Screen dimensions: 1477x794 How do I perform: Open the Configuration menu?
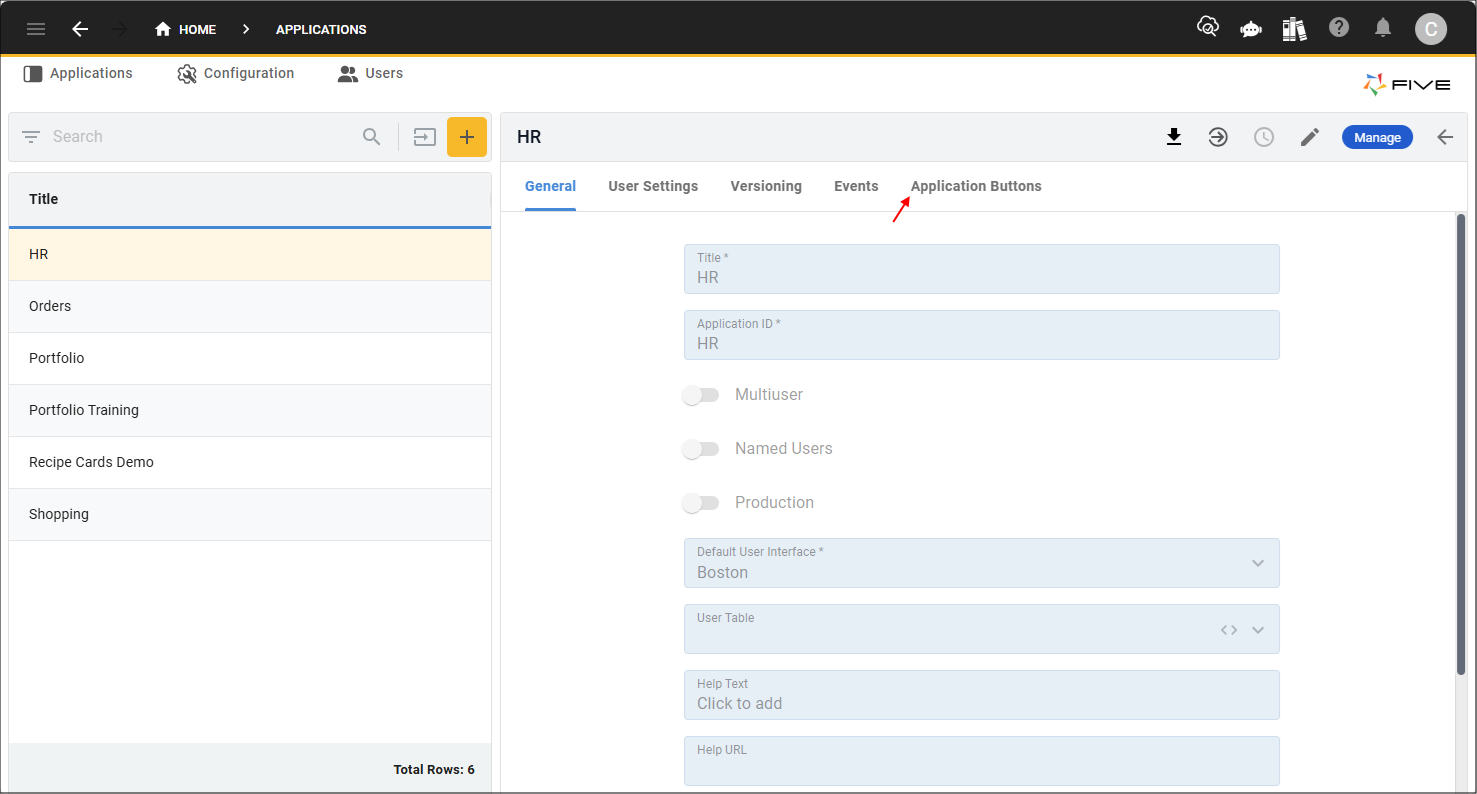[236, 73]
